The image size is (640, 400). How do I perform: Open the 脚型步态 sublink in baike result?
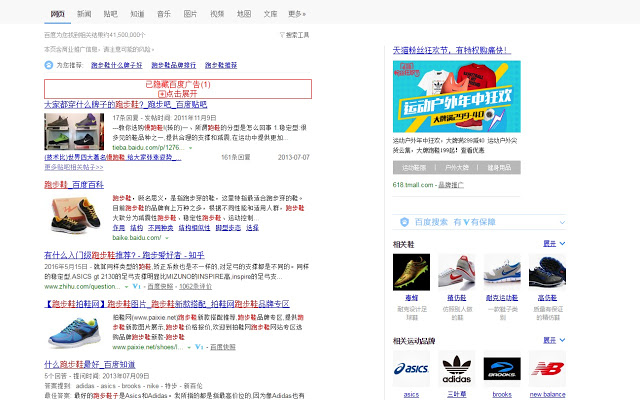[x=228, y=228]
